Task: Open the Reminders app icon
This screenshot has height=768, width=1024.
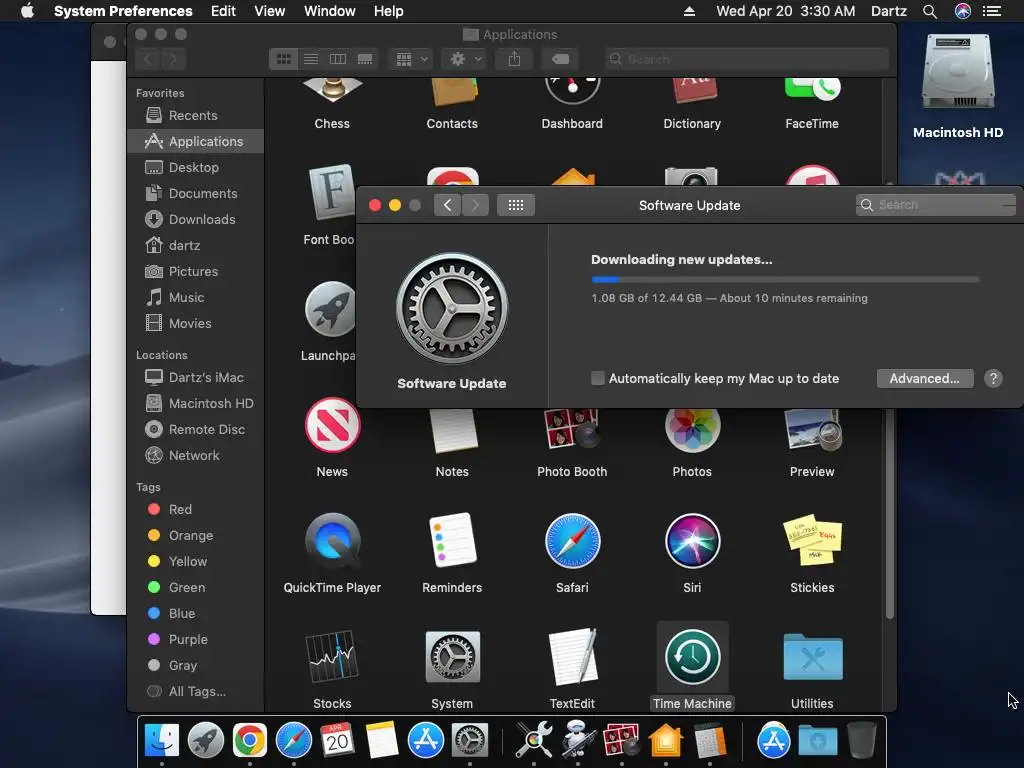Action: (453, 540)
